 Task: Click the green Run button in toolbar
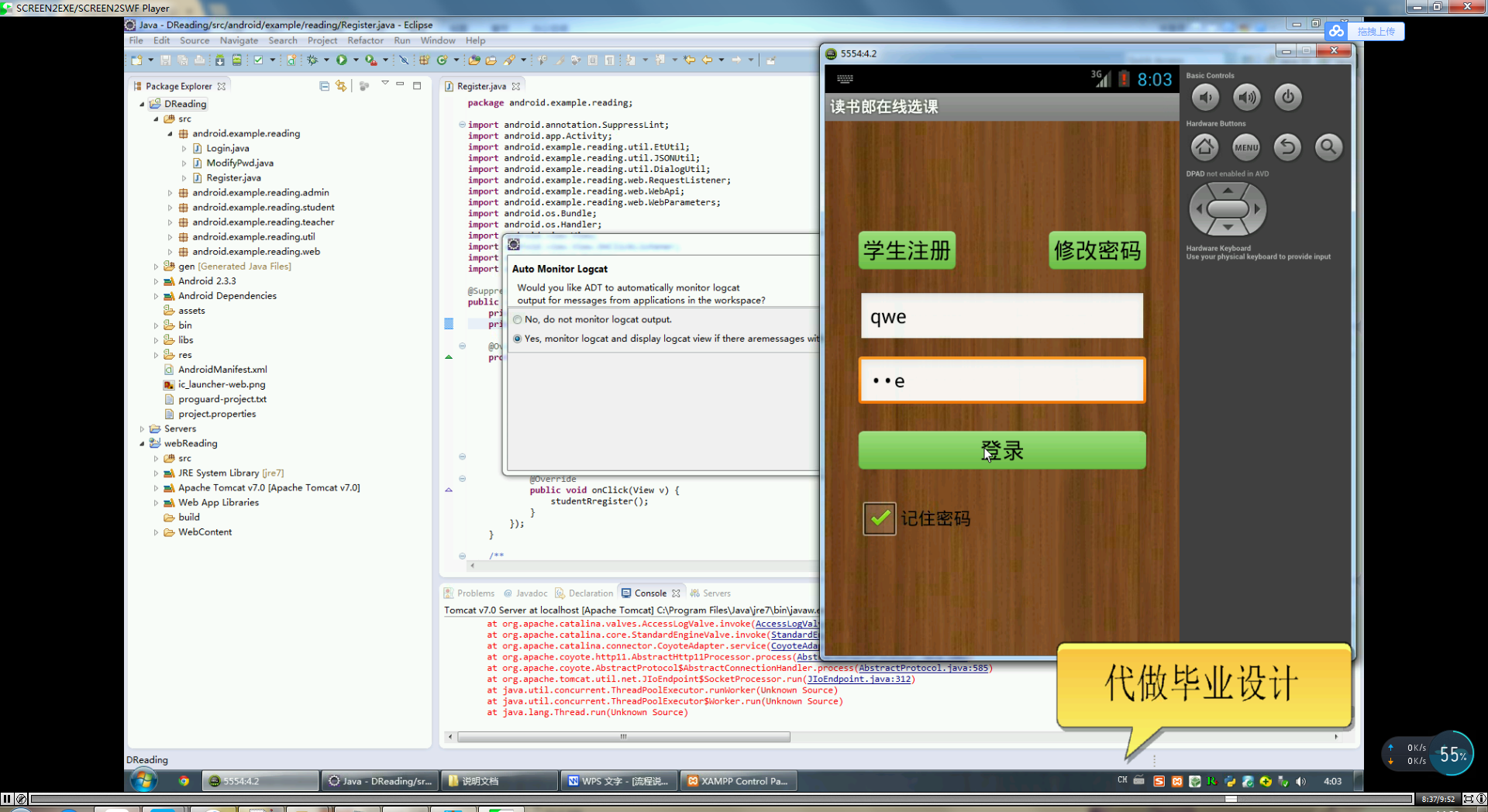pyautogui.click(x=342, y=60)
